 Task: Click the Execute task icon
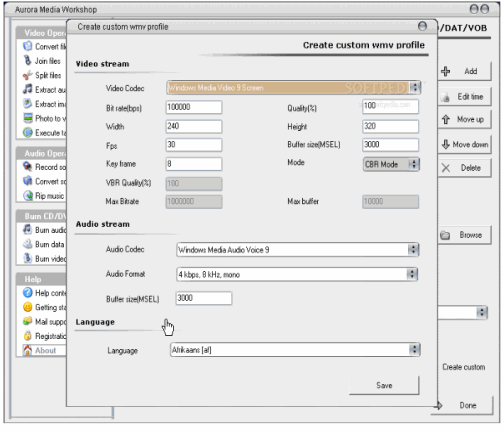(27, 132)
